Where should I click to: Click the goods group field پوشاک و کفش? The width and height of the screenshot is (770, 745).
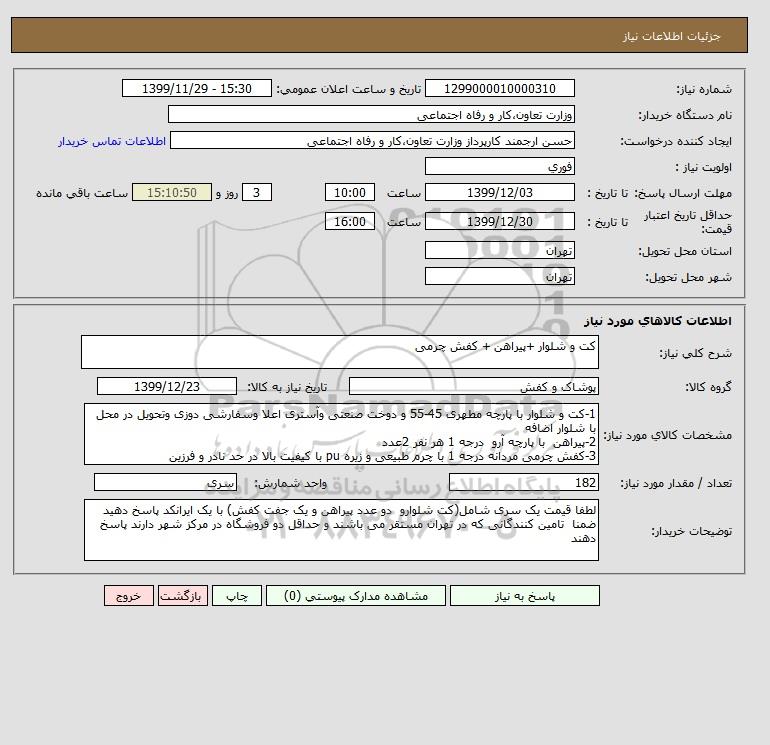click(x=473, y=386)
